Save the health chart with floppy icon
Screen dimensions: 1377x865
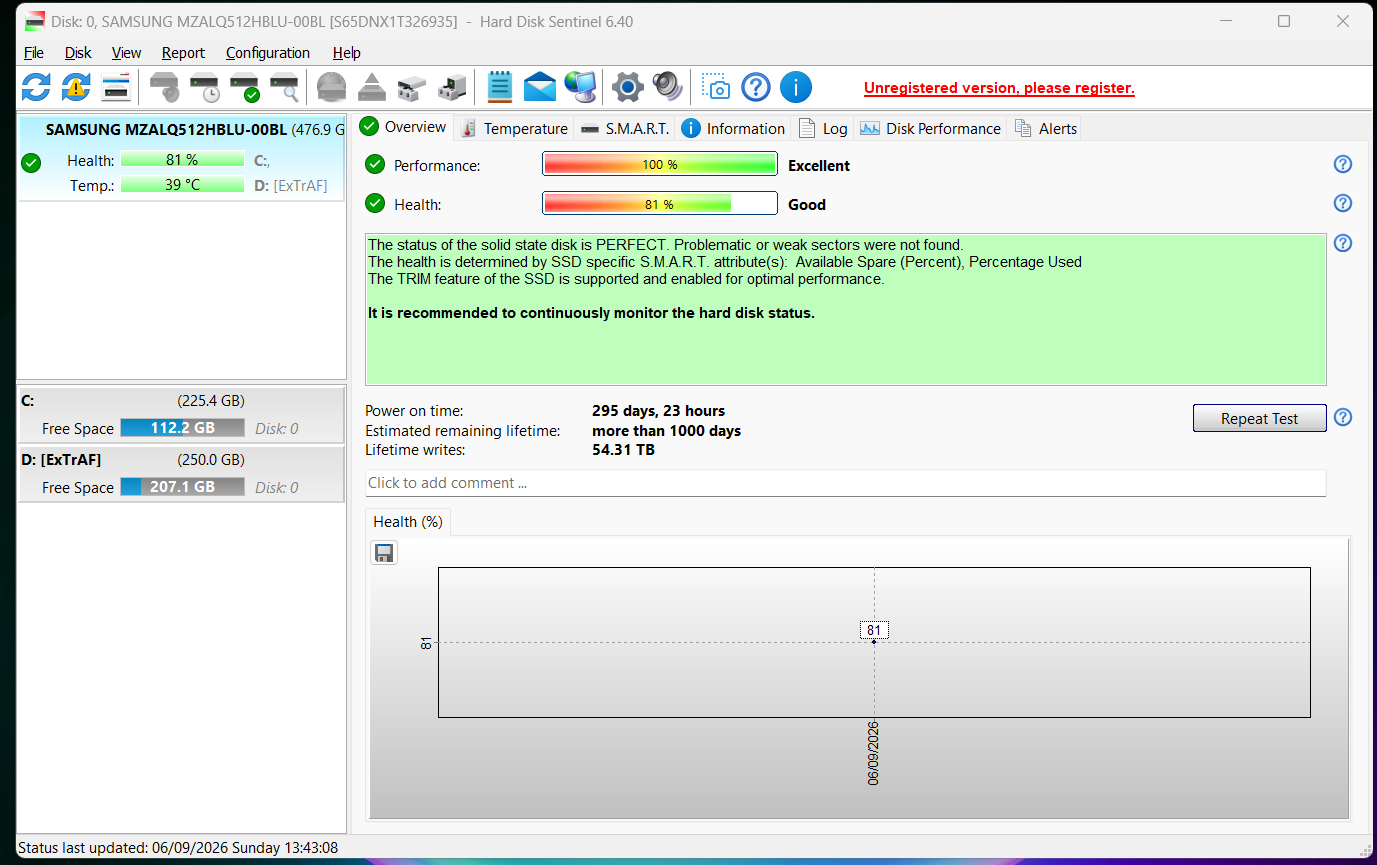pos(384,553)
